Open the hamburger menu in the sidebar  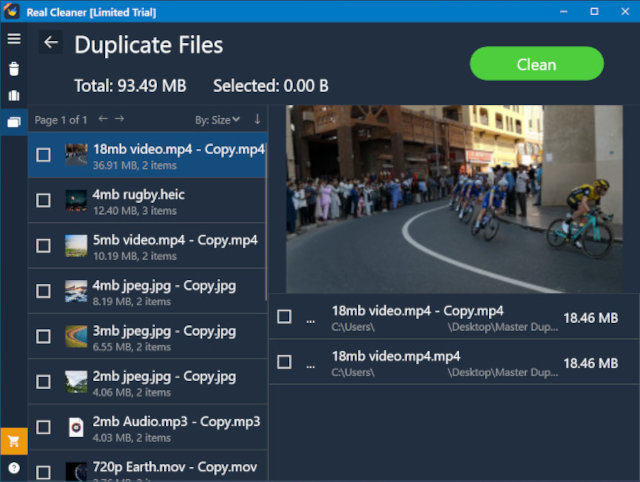pos(14,39)
